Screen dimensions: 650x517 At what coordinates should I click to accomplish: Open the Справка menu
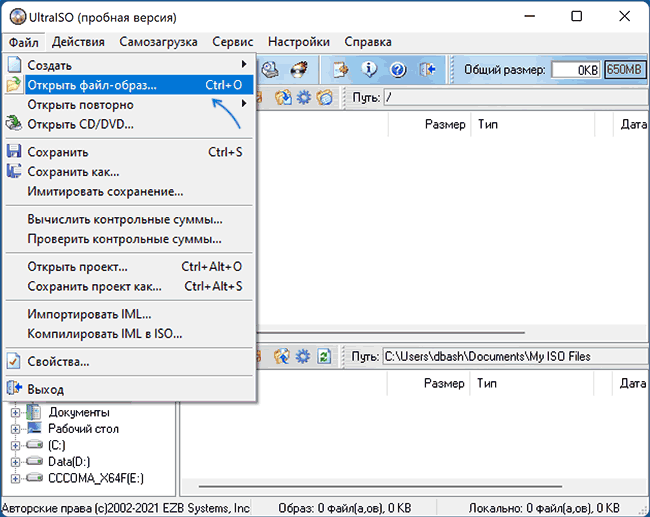coord(368,42)
